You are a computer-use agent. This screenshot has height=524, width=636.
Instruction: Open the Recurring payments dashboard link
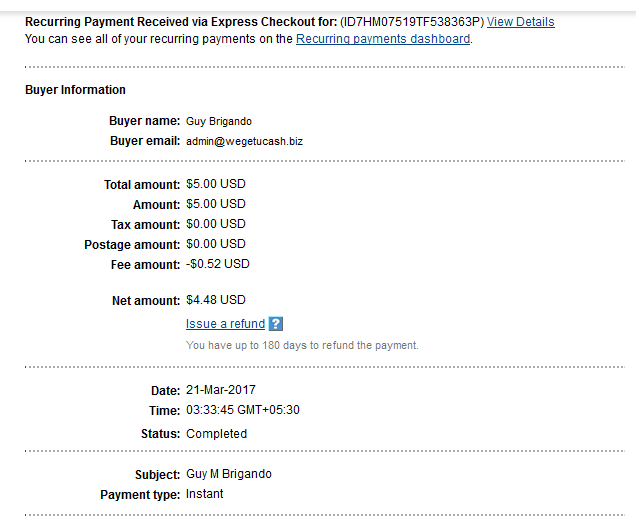tap(383, 39)
